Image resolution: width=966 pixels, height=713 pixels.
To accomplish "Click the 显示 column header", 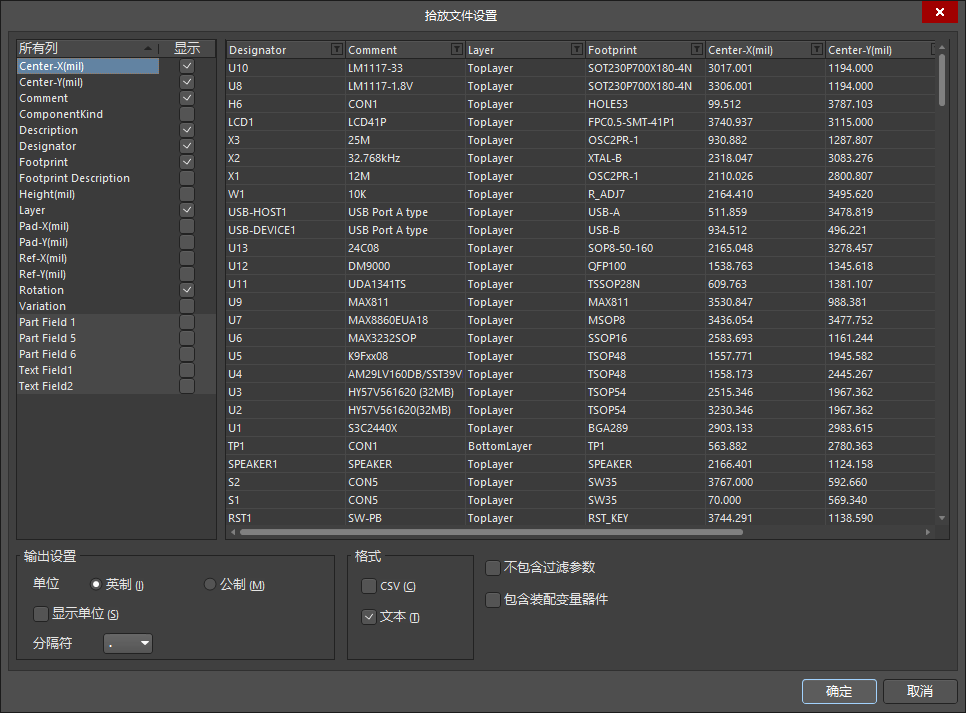I will 187,48.
